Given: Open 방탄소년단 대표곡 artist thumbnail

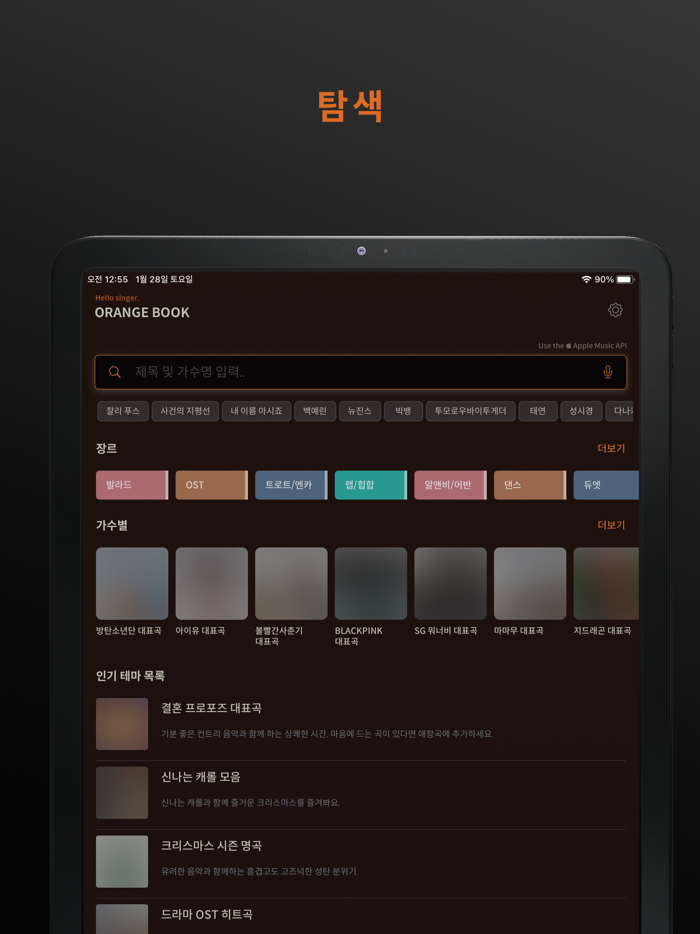Looking at the screenshot, I should (x=132, y=584).
